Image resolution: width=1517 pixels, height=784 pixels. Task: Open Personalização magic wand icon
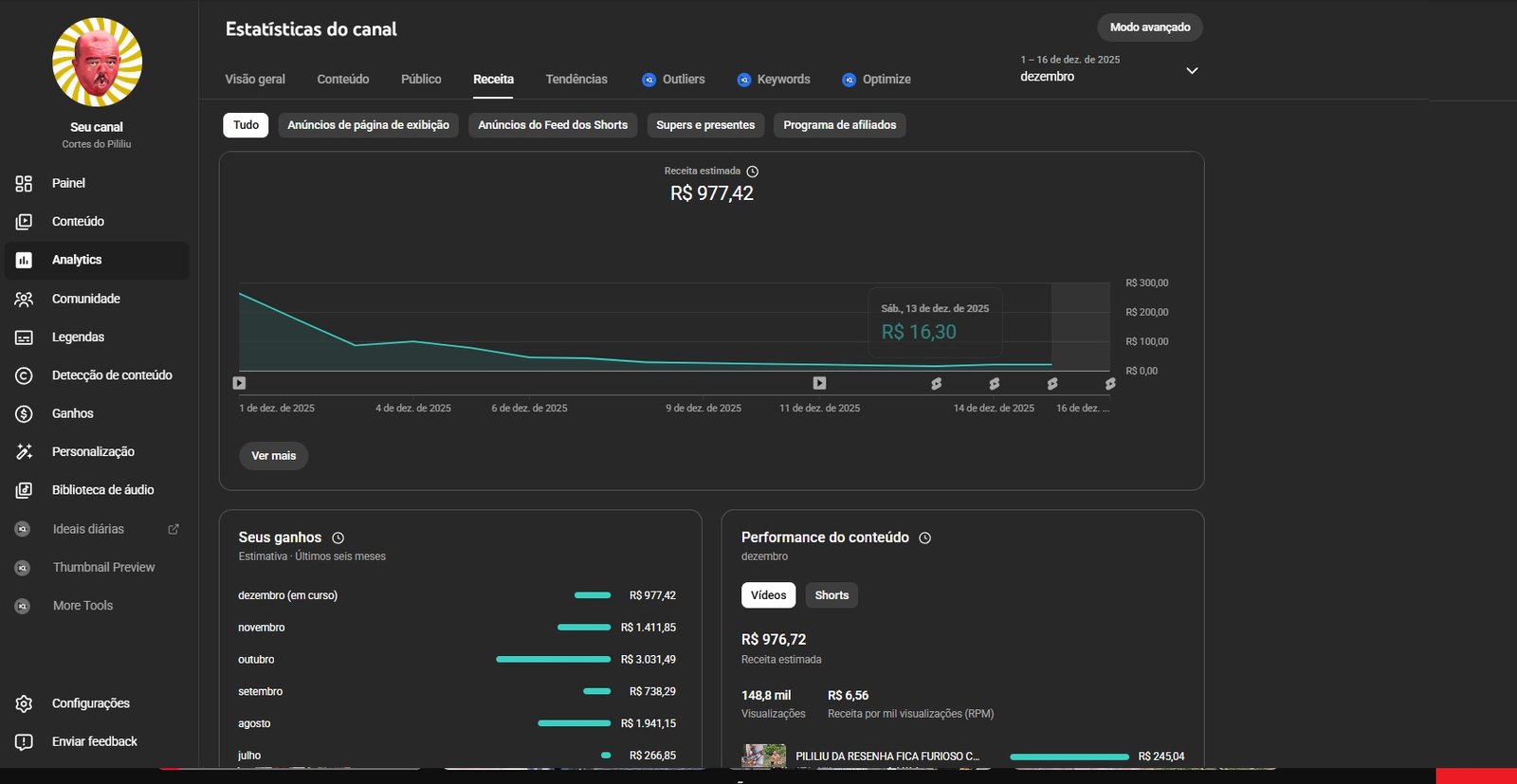pyautogui.click(x=25, y=452)
